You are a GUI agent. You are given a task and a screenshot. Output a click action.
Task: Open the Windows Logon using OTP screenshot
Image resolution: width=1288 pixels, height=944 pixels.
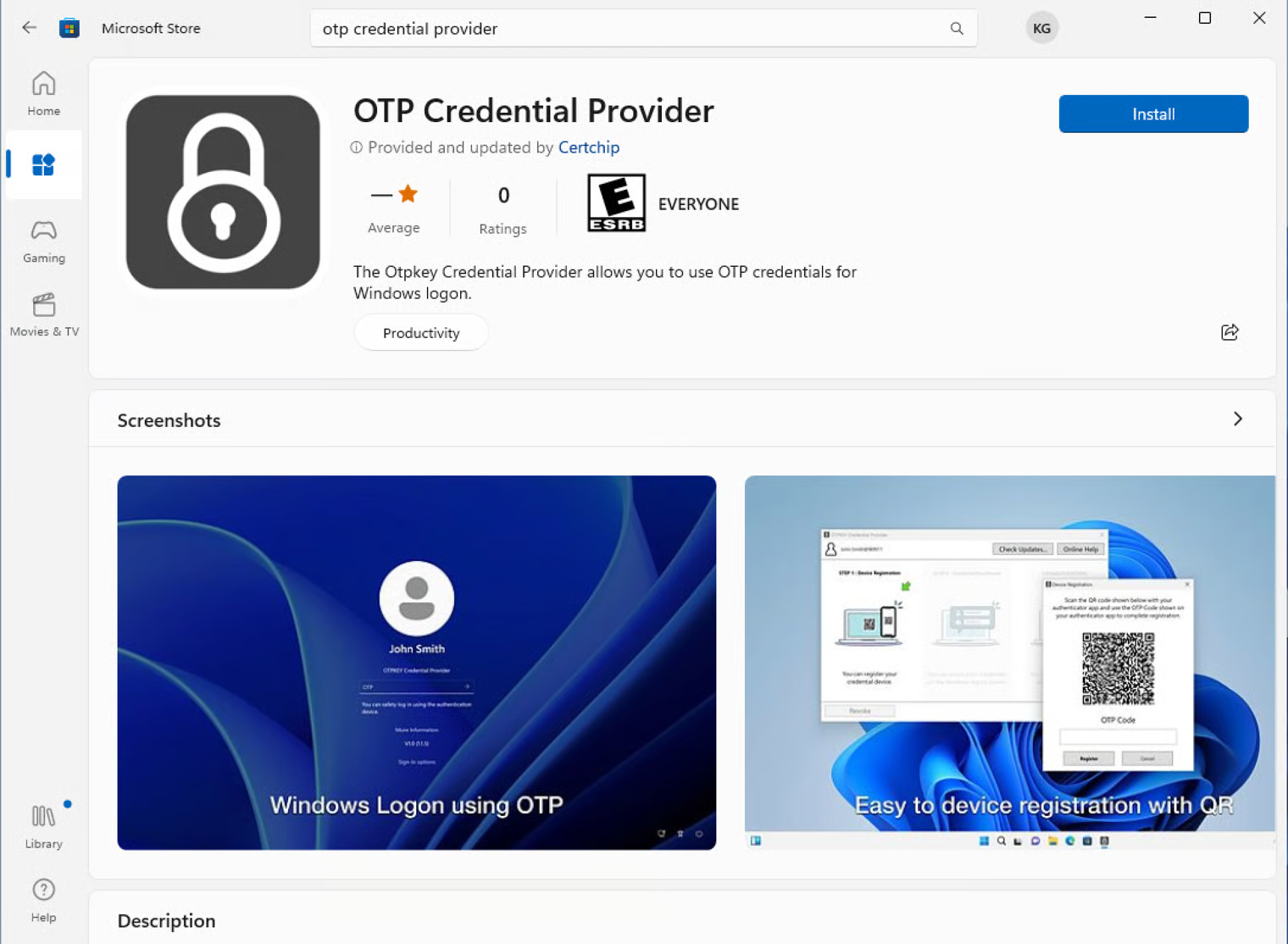(416, 662)
